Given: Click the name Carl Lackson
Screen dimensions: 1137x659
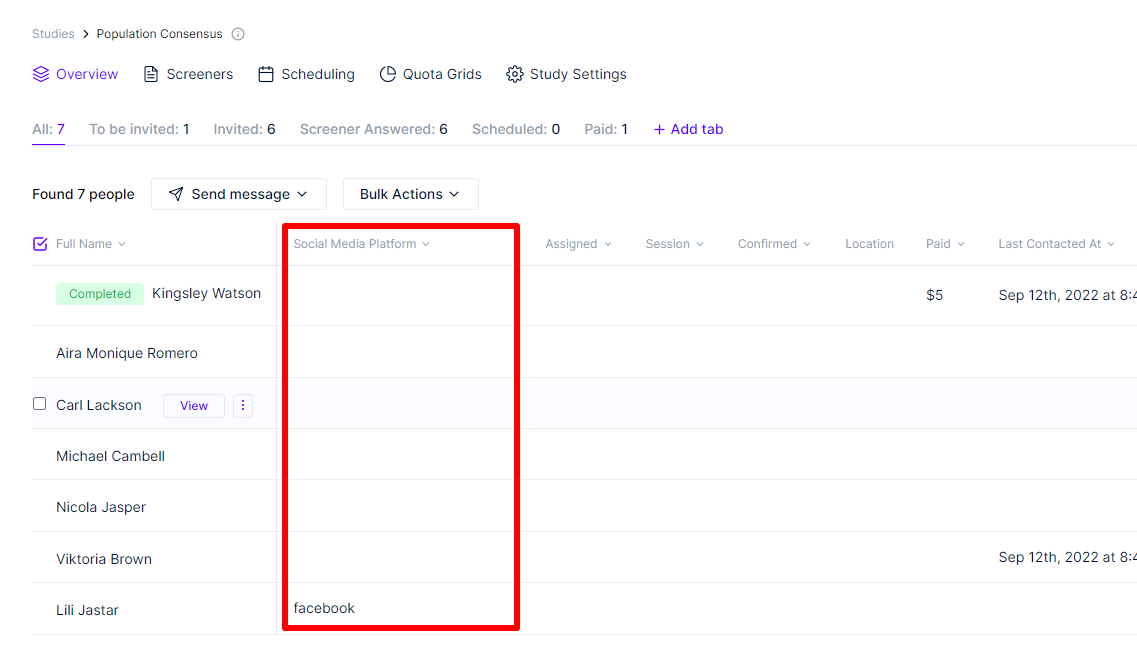Looking at the screenshot, I should 99,405.
